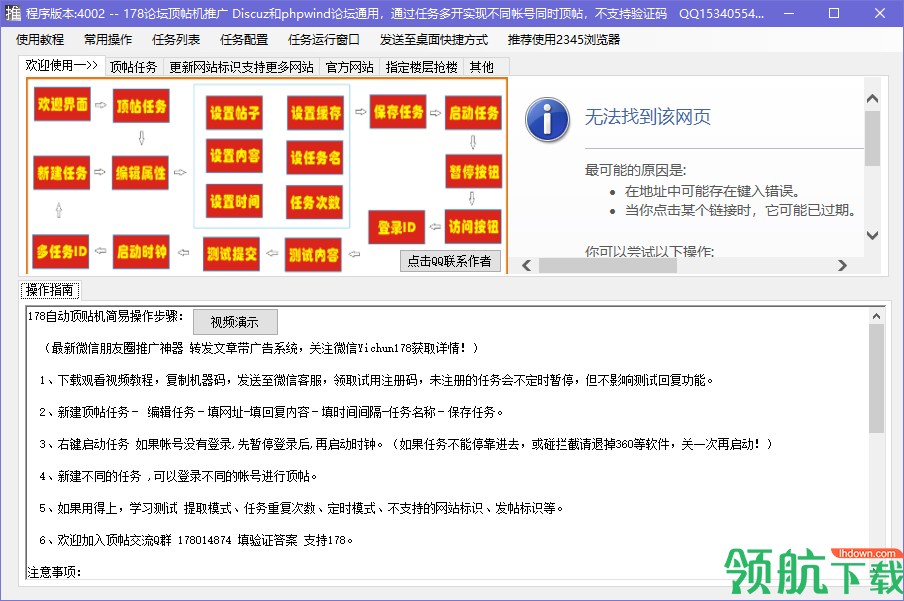
Task: Click the red 设任务名 block
Action: 315,157
